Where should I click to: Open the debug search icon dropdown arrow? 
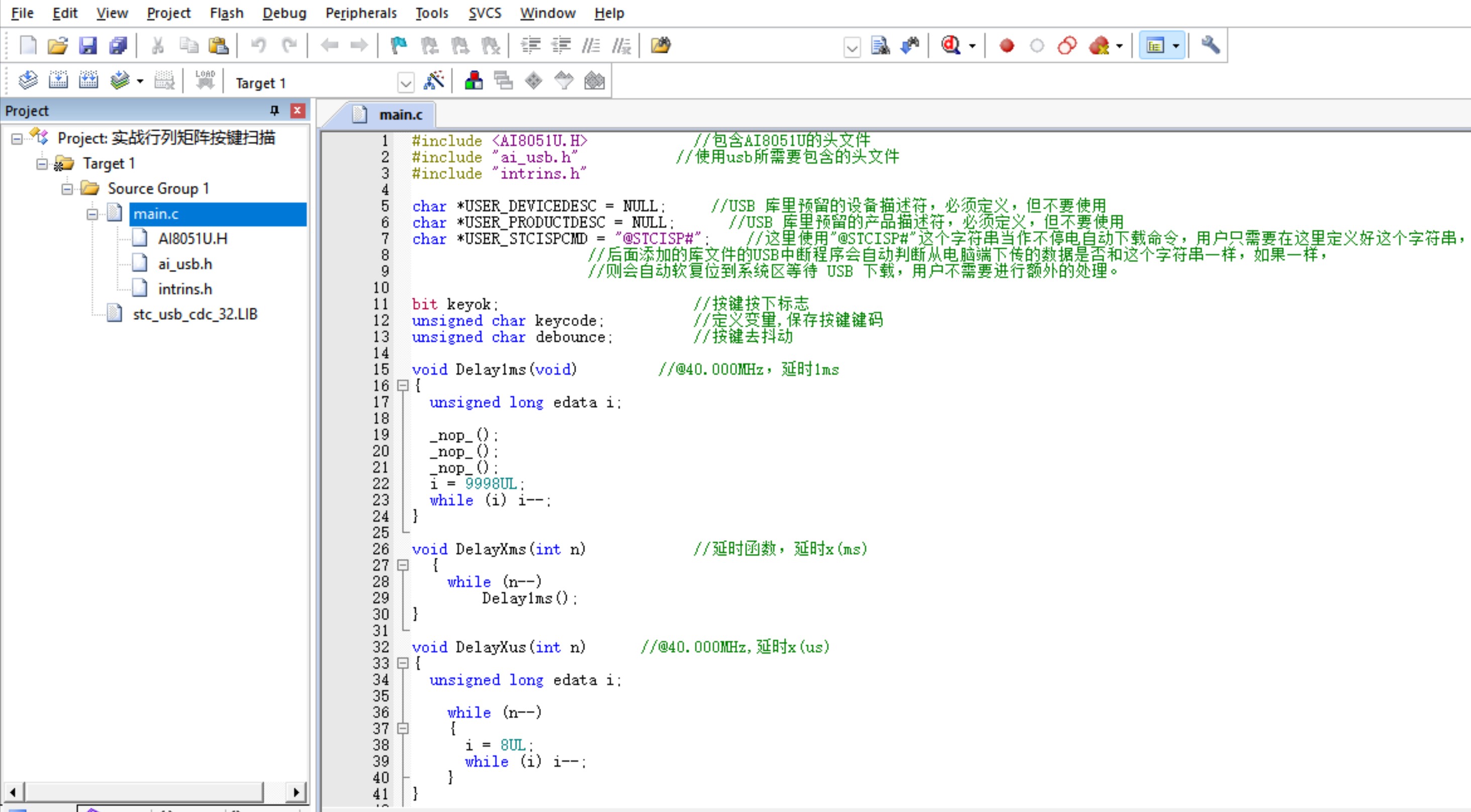[972, 46]
